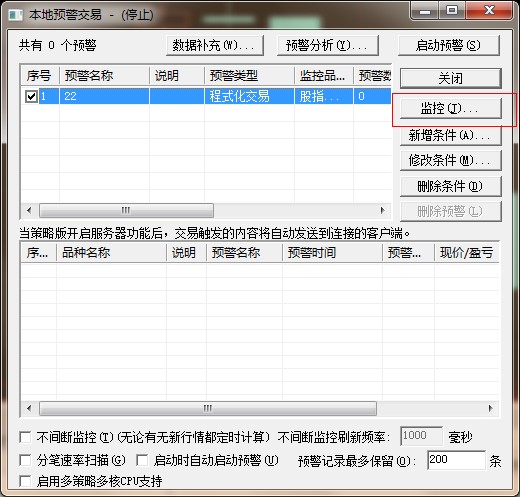Enable 启用多策略多核CPU支持 checkbox
Image resolution: width=520 pixels, height=497 pixels.
[x=25, y=481]
